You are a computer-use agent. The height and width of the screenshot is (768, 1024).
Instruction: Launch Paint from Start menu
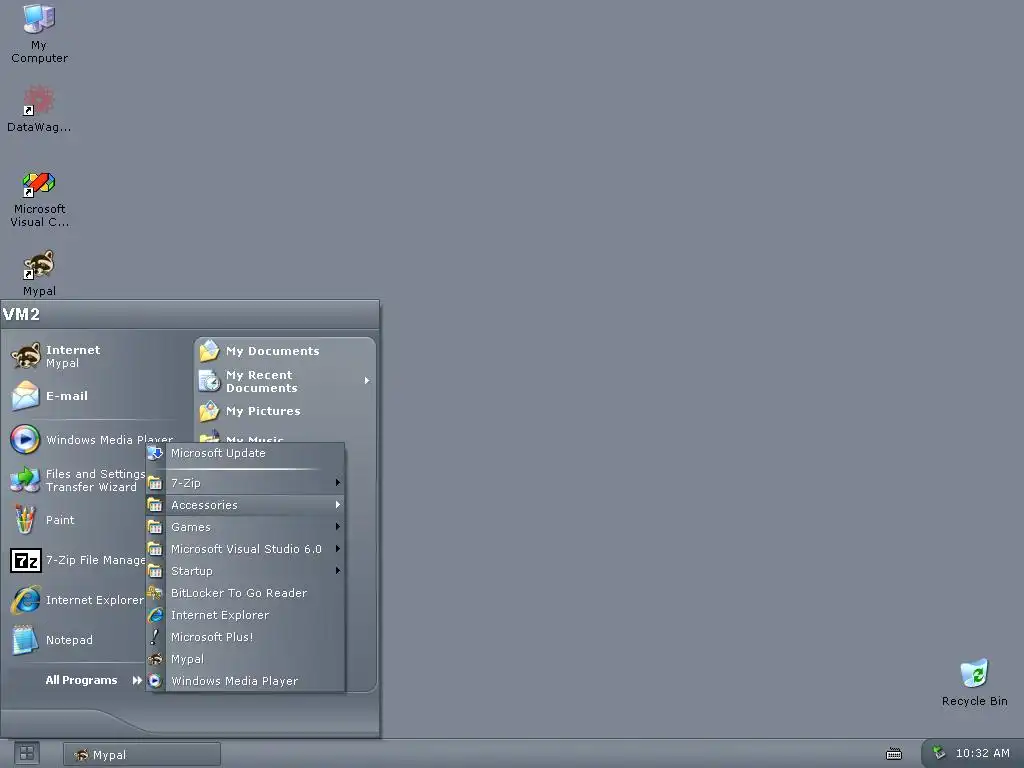(x=77, y=520)
